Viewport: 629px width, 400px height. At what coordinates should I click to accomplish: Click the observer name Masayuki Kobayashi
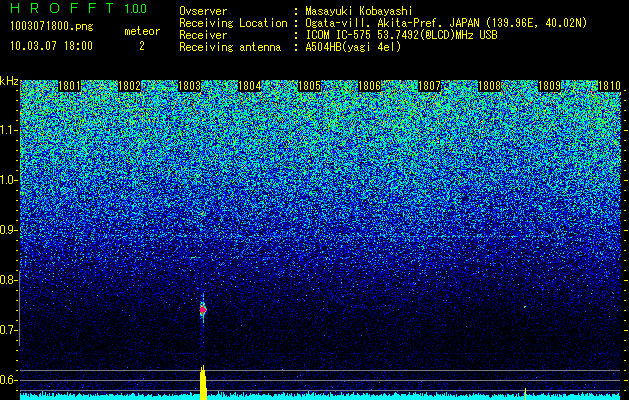(x=359, y=11)
